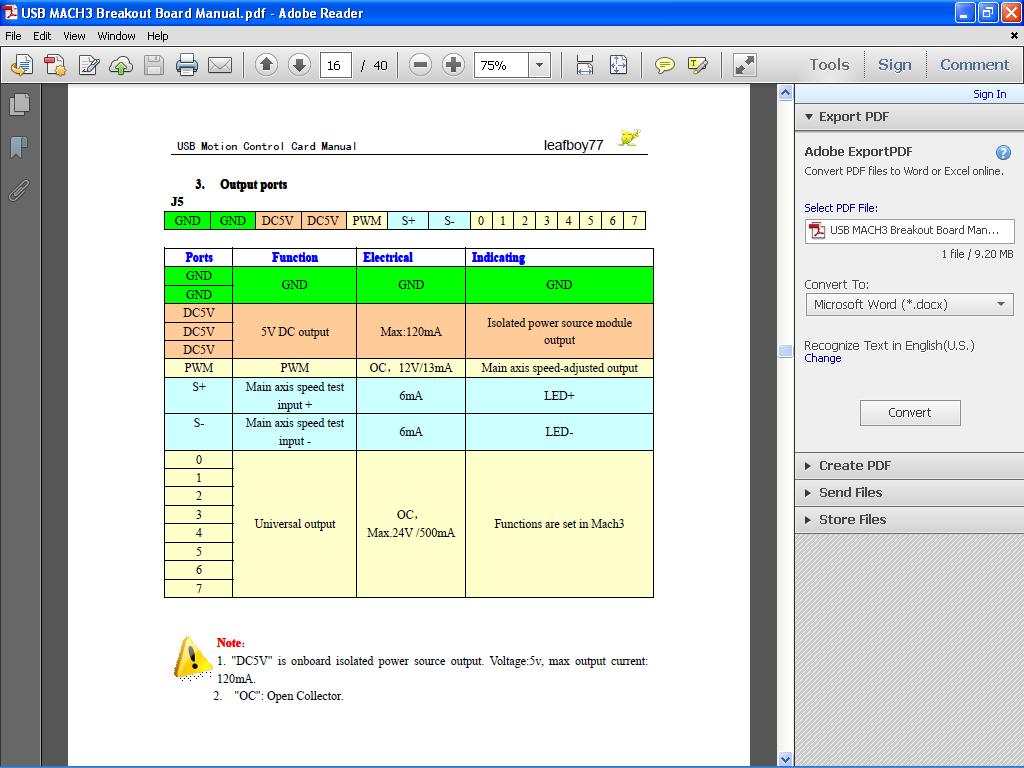Collapse the Export PDF section
The height and width of the screenshot is (768, 1024).
(x=853, y=116)
